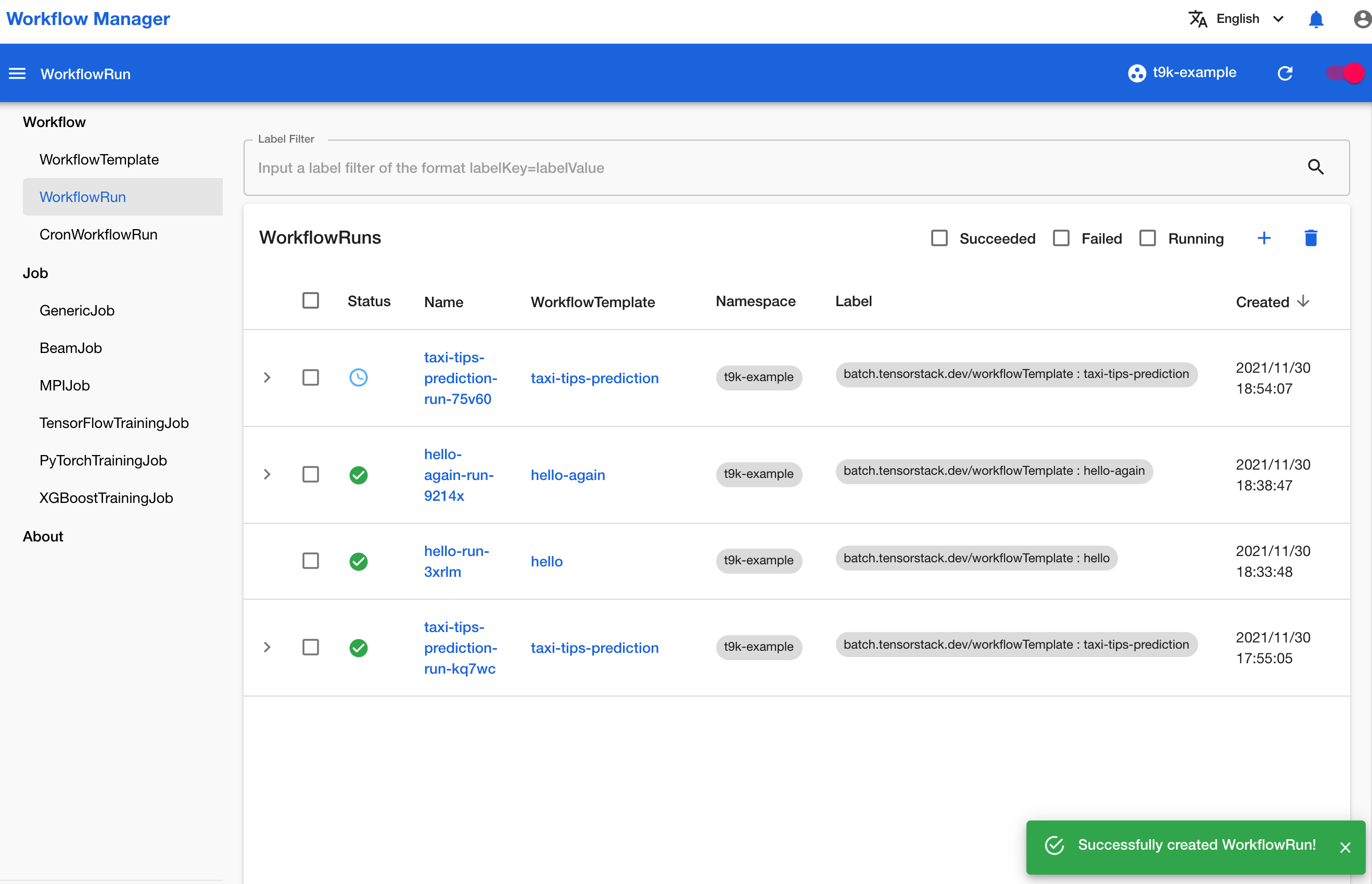Viewport: 1372px width, 884px height.
Task: Open the taxi-tips-prediction-run-75v60 link
Action: coord(460,378)
